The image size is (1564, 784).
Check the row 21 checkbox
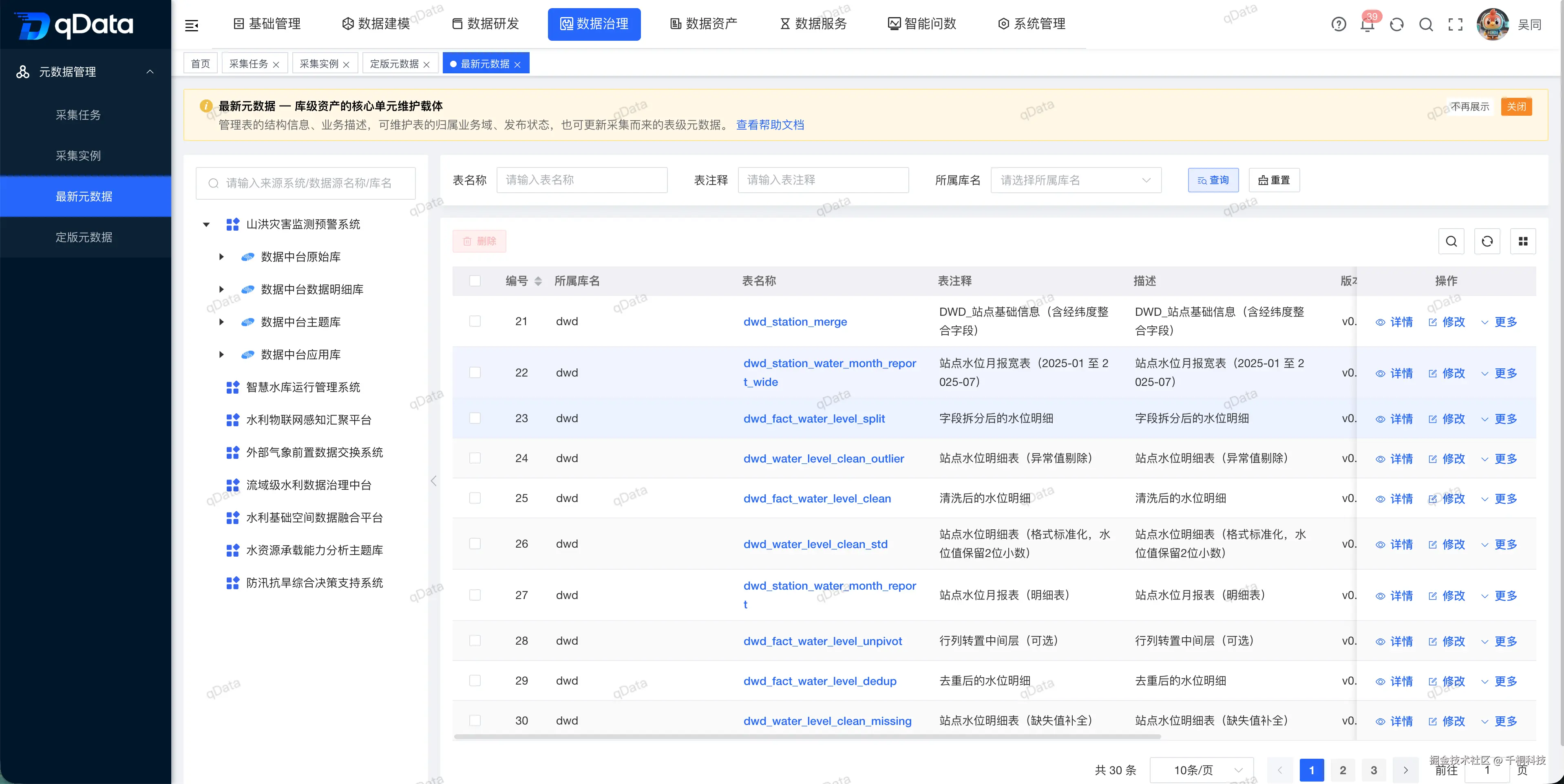coord(475,321)
